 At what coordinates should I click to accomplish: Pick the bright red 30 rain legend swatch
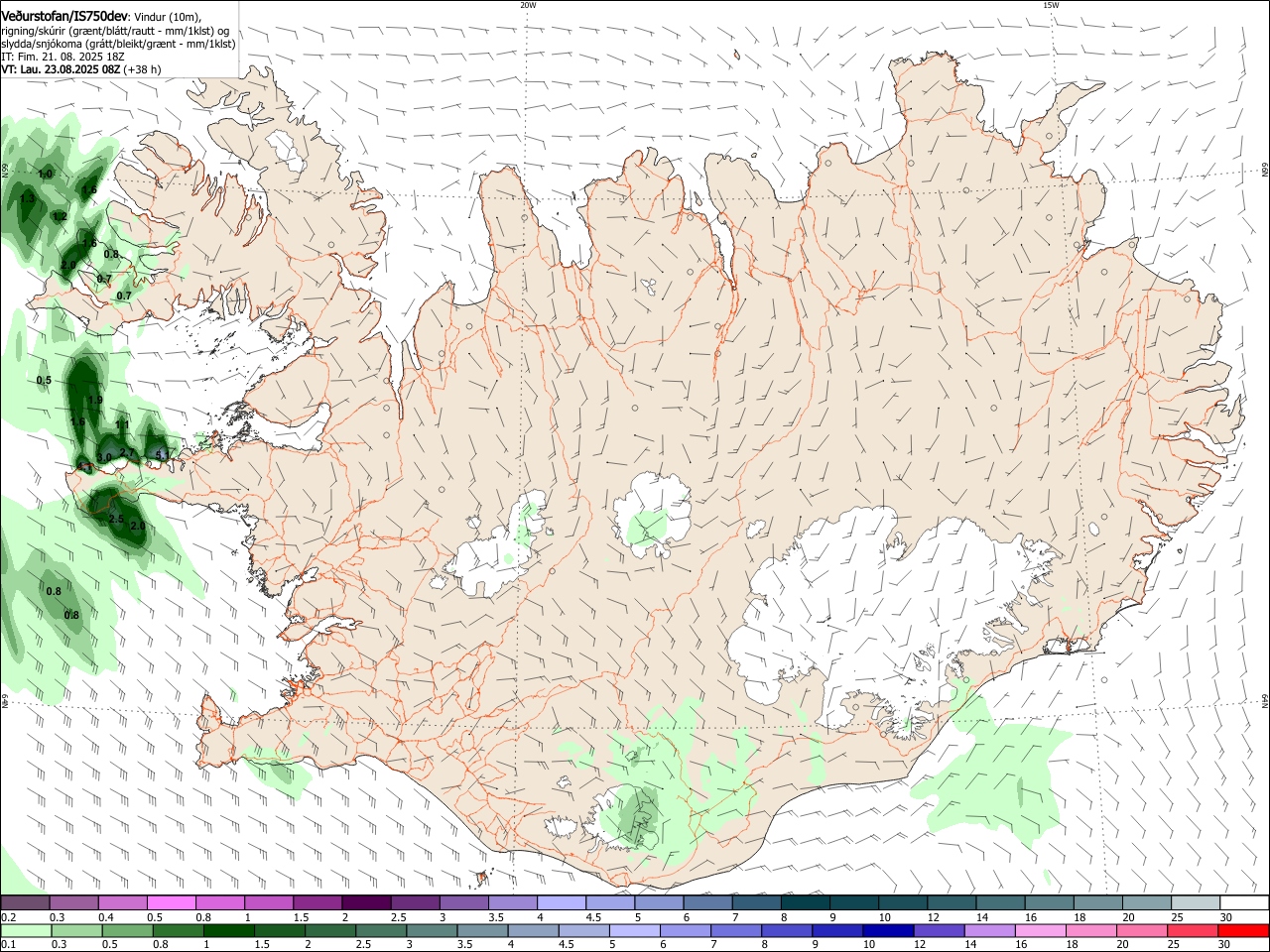[1243, 931]
